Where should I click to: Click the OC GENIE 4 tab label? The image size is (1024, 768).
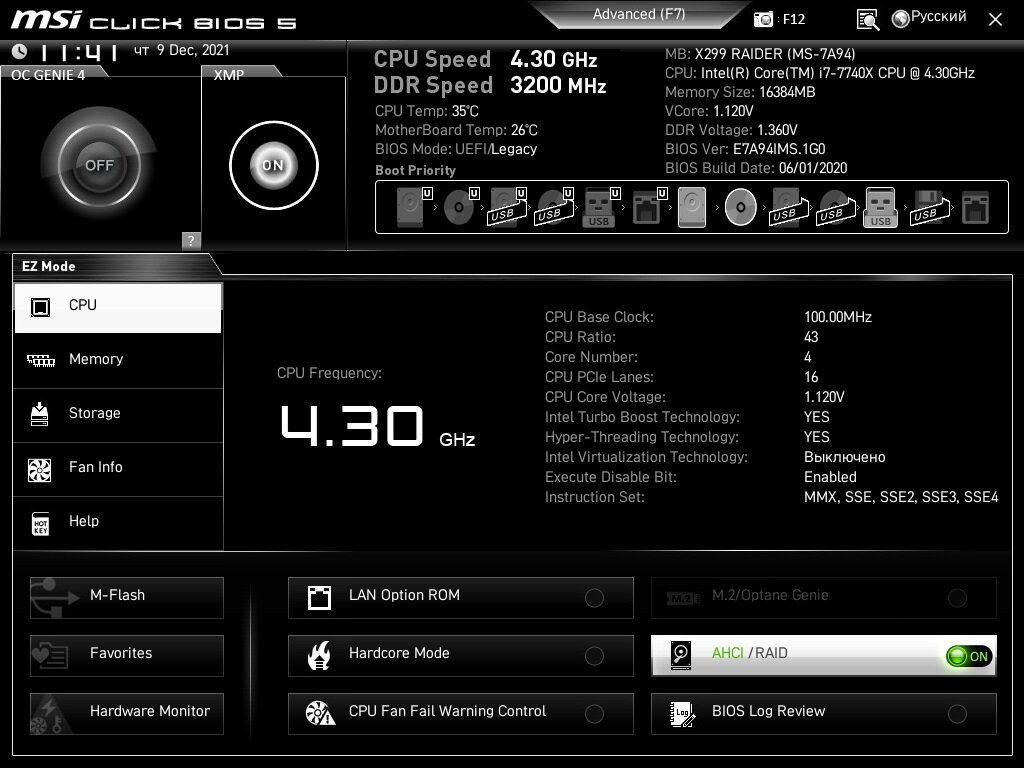[x=48, y=75]
